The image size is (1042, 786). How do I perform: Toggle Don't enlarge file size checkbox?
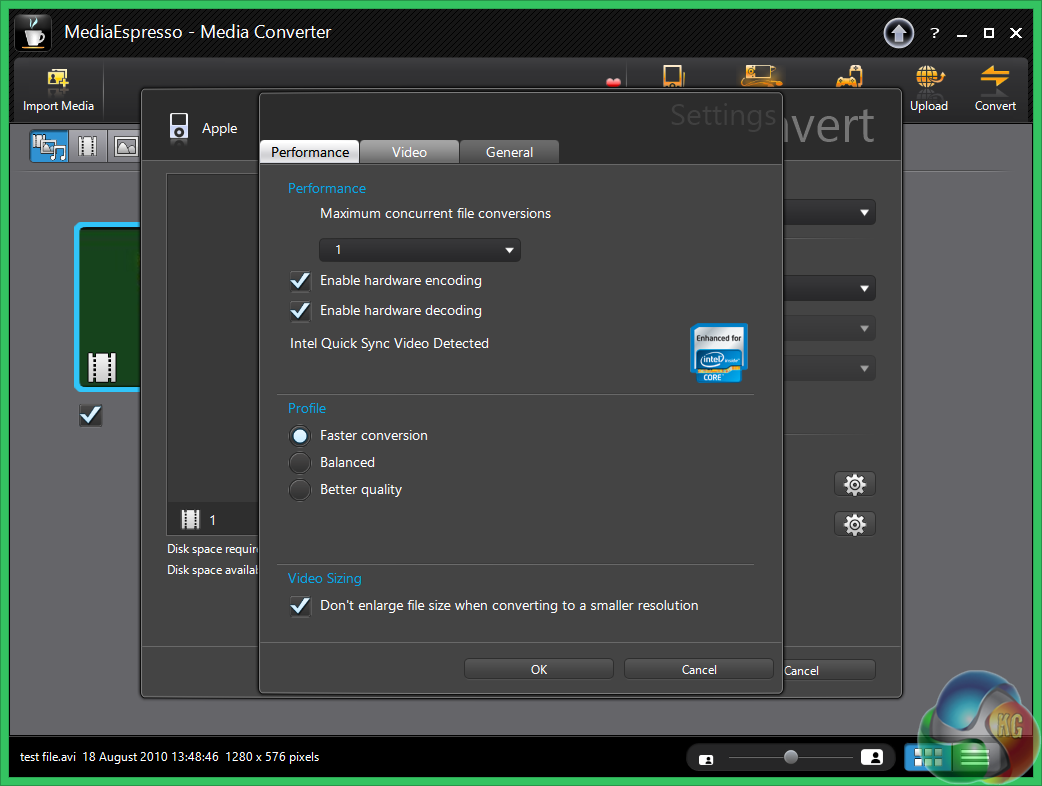click(x=300, y=606)
